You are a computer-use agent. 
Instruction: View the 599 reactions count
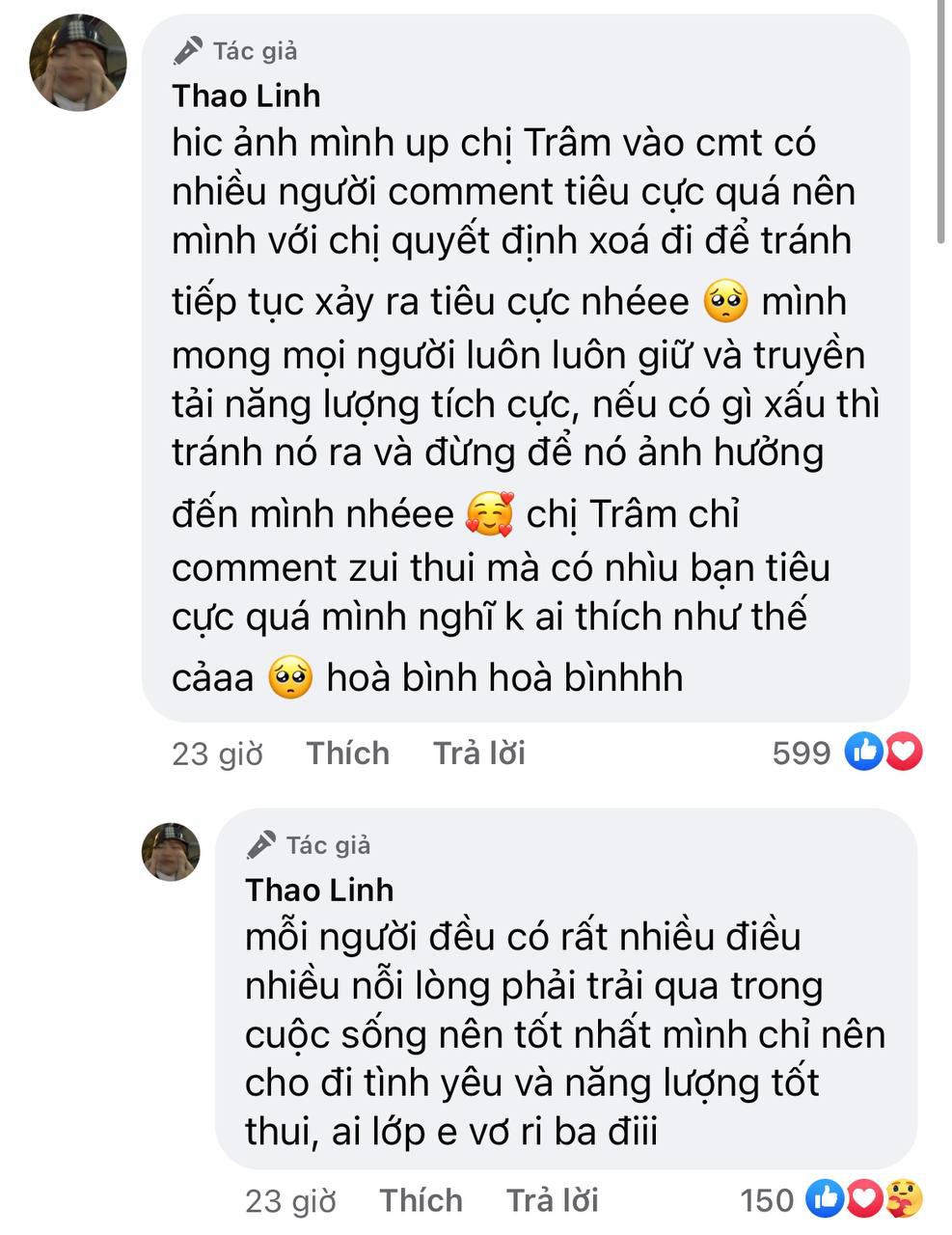[x=802, y=753]
